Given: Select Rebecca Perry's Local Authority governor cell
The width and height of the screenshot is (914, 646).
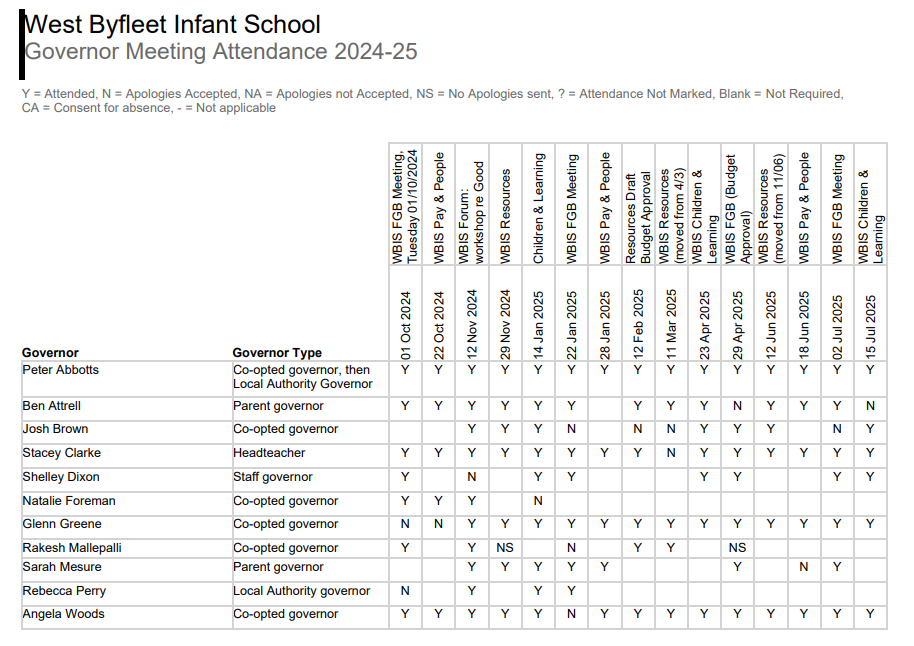Looking at the screenshot, I should (x=301, y=591).
